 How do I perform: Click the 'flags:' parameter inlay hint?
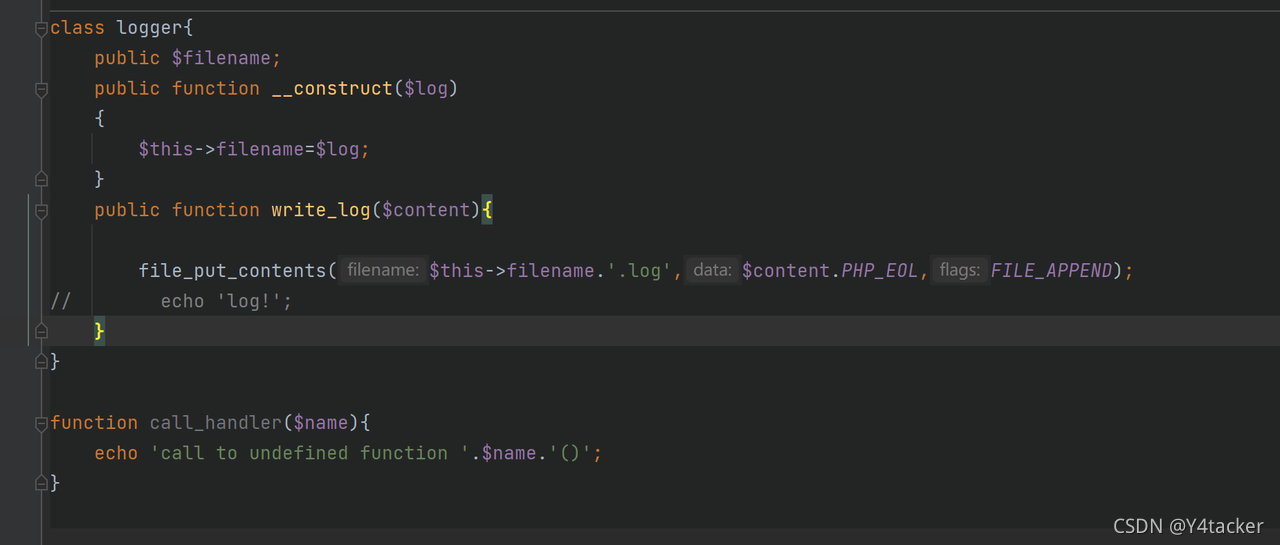coord(960,271)
